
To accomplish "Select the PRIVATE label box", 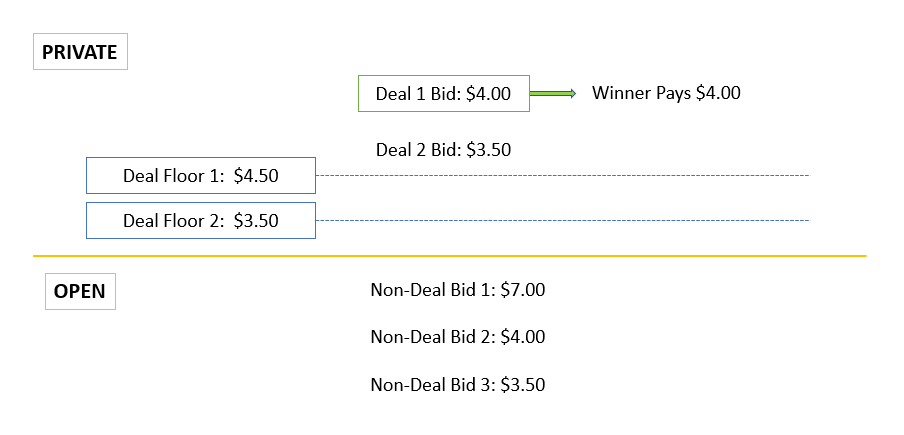I will [x=80, y=52].
